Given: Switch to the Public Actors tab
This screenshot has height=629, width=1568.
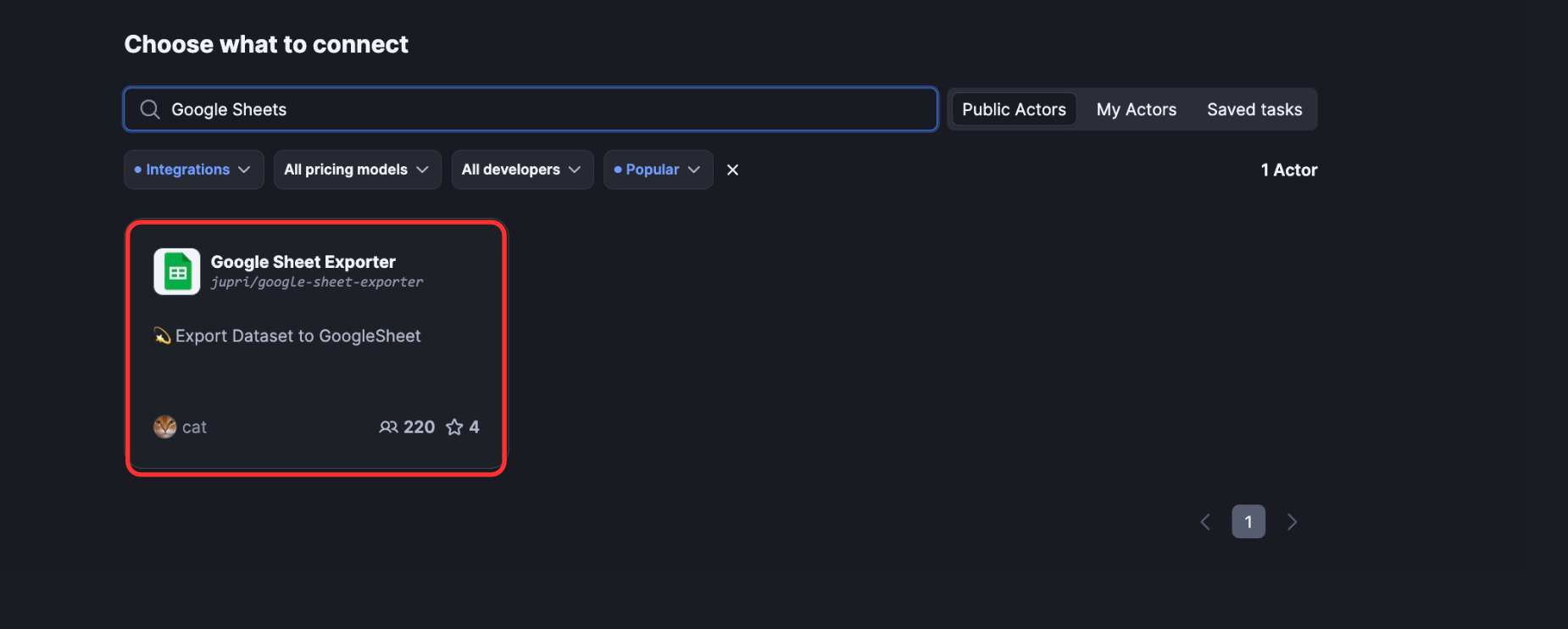Looking at the screenshot, I should 1014,109.
